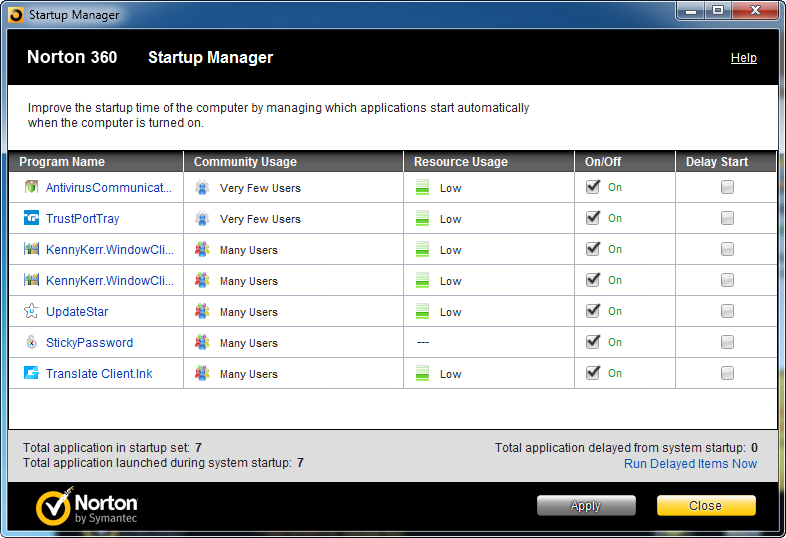Click the AntivirusCommunicat program icon
The height and width of the screenshot is (538, 786).
pos(31,187)
